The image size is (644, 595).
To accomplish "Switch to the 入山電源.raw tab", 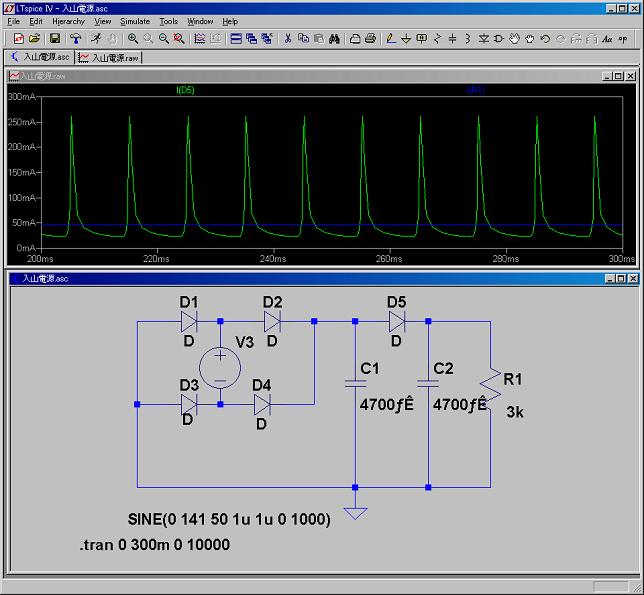I will pos(109,57).
